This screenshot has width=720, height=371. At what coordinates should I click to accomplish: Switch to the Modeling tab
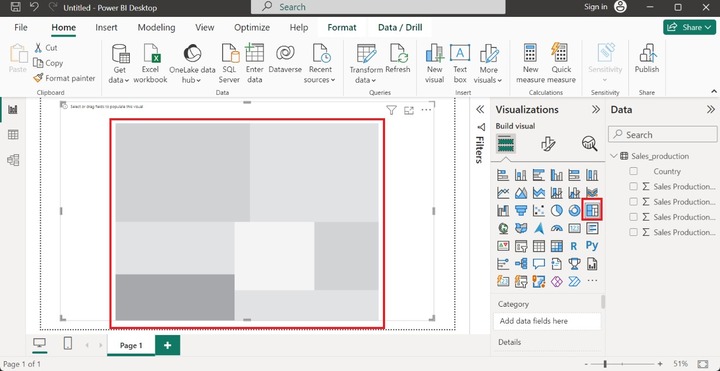157,28
